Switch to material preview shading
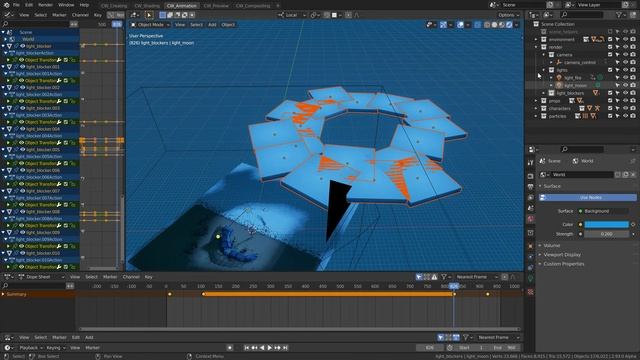Image resolution: width=640 pixels, height=360 pixels. click(x=502, y=25)
